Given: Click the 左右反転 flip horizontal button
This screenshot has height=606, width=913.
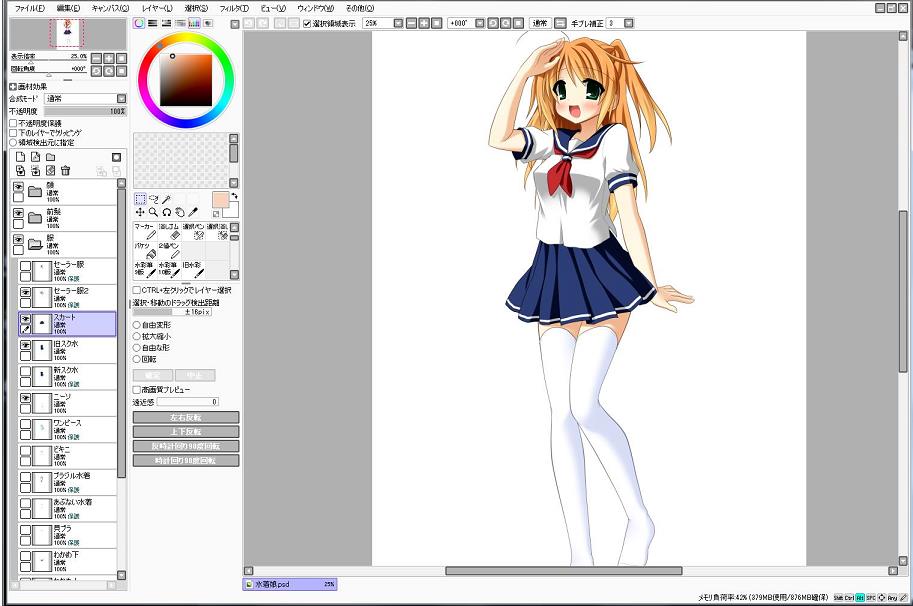Looking at the screenshot, I should point(186,417).
